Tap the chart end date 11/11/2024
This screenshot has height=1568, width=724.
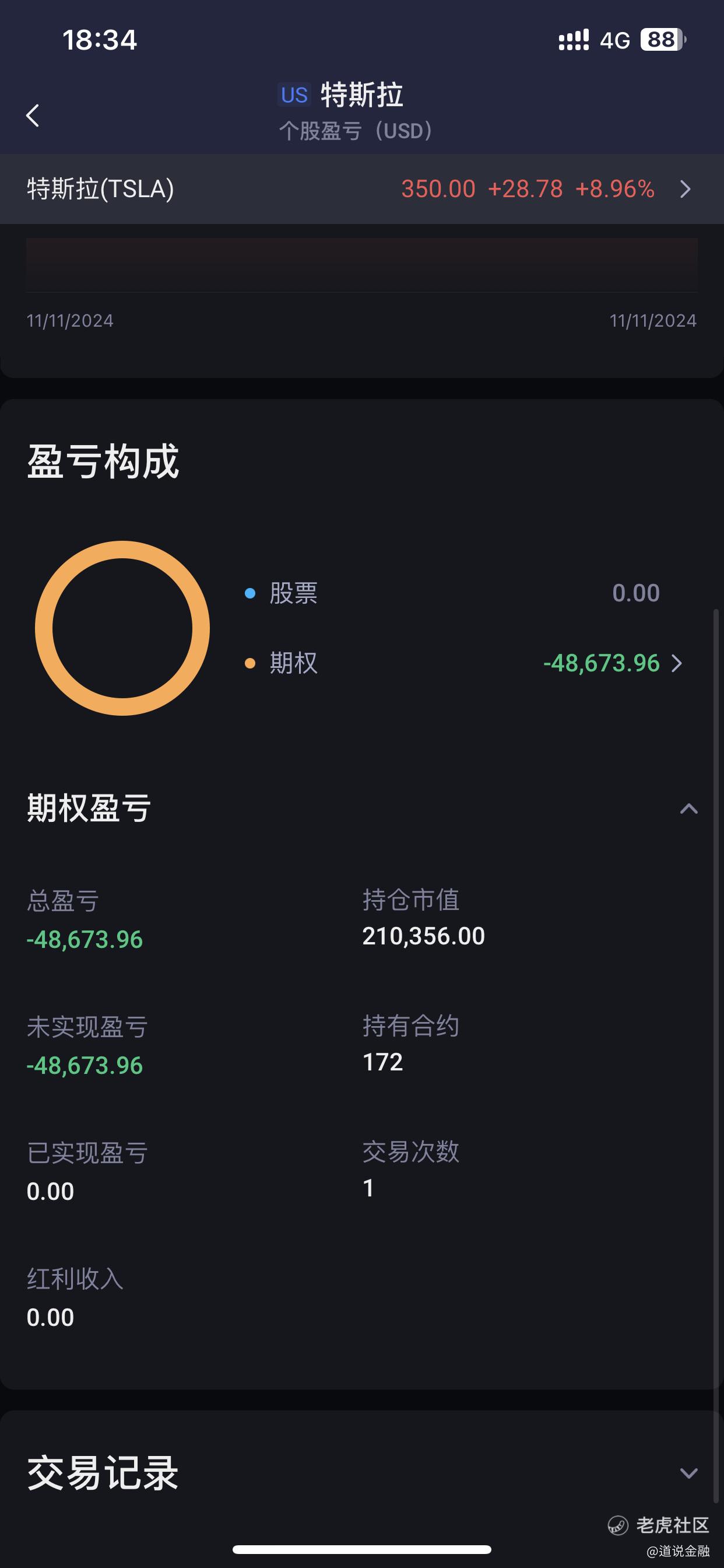click(x=653, y=321)
